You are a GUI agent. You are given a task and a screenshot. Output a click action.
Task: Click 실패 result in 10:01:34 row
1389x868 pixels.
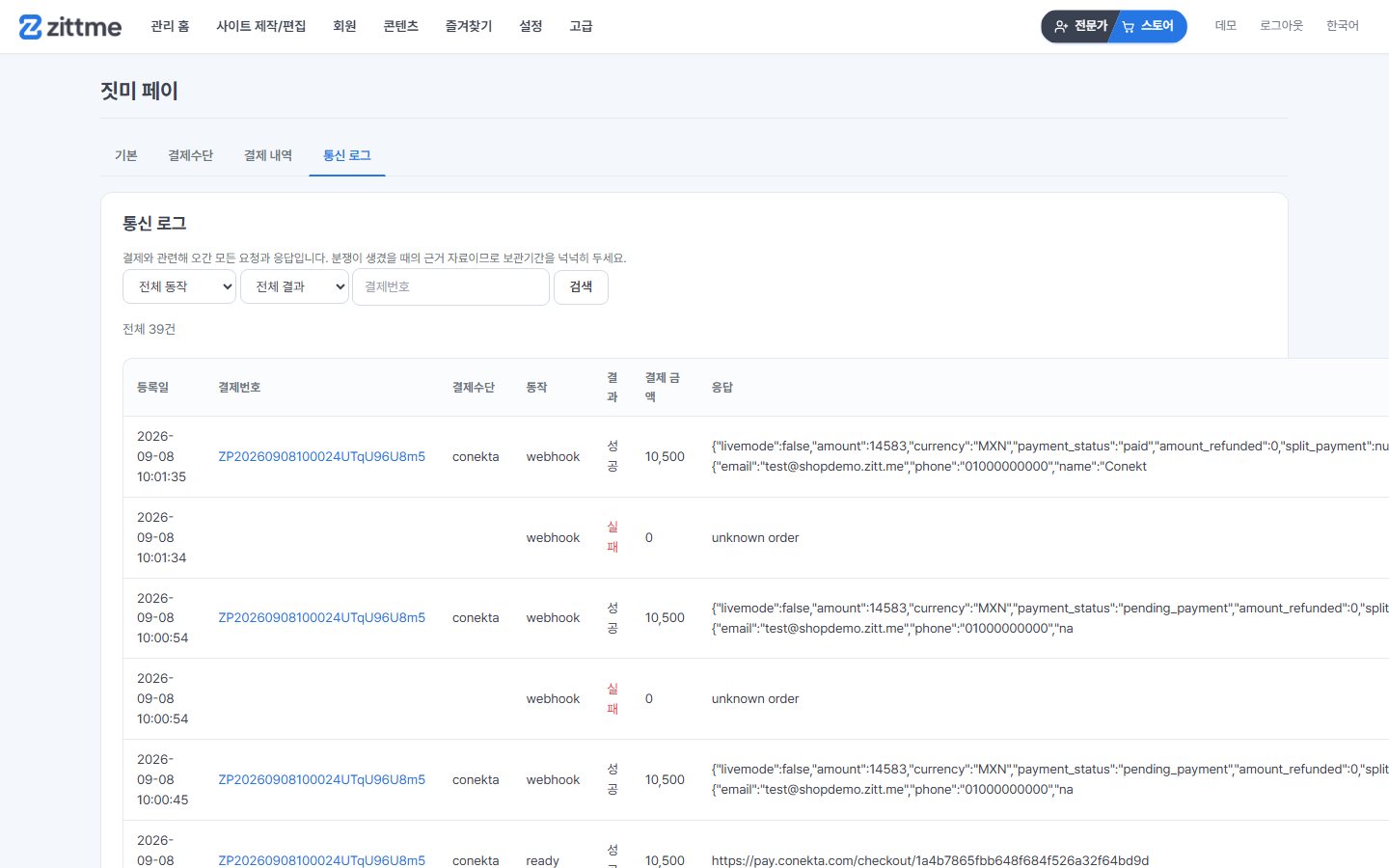(612, 537)
